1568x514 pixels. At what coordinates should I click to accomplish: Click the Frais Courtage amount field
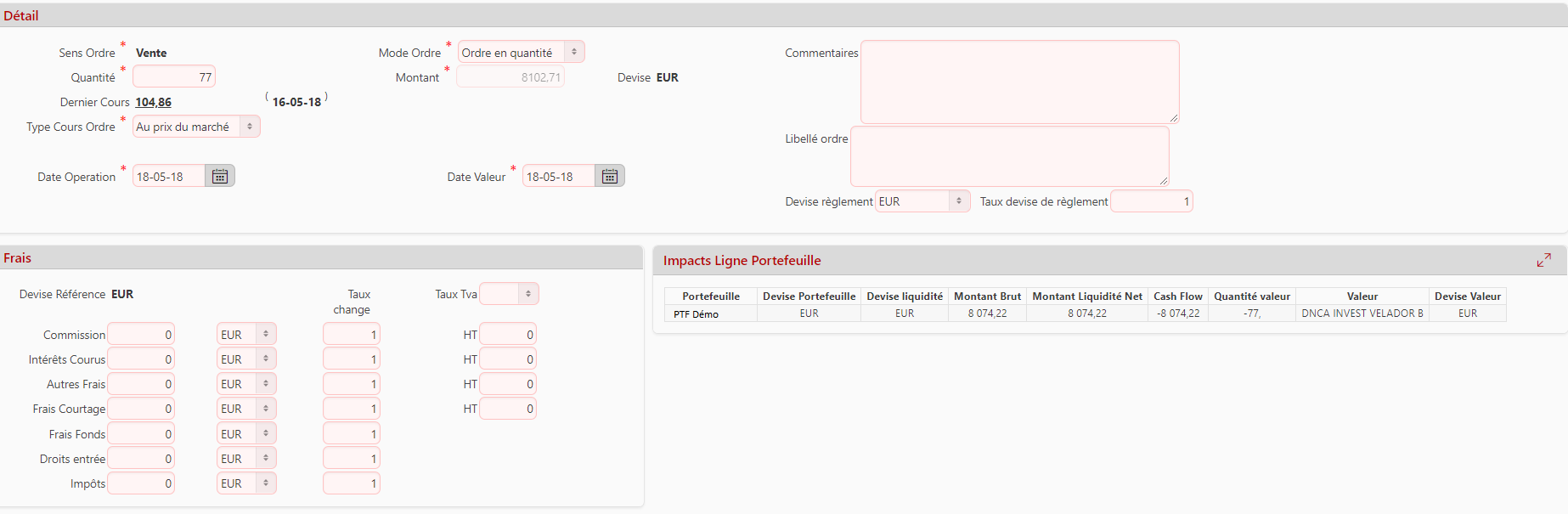(141, 409)
